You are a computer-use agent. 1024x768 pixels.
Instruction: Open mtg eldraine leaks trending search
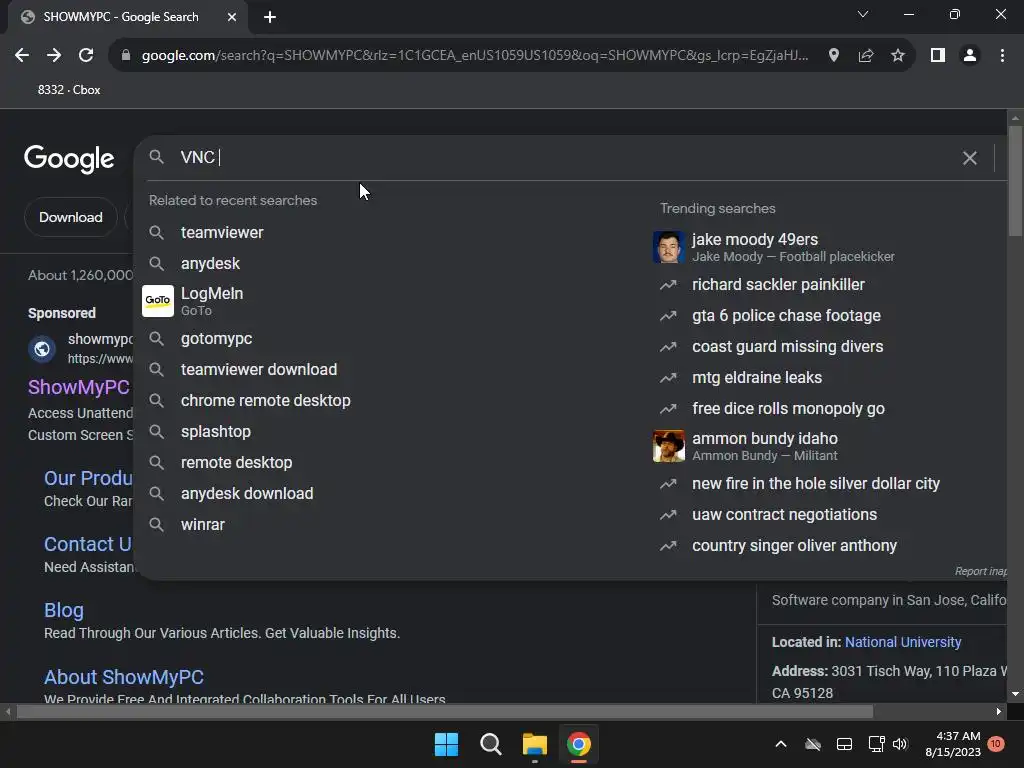(x=757, y=377)
